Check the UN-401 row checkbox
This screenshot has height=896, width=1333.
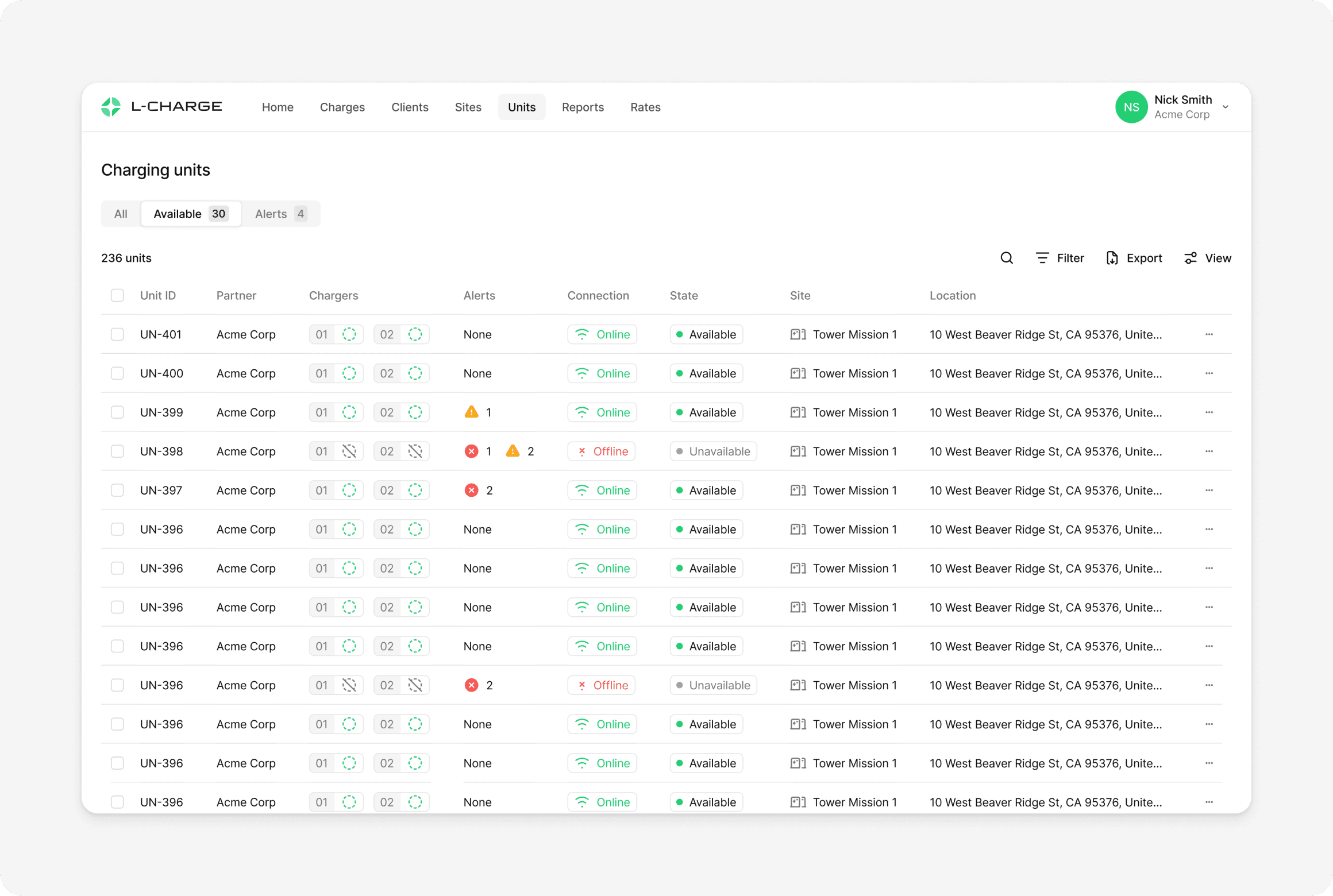(117, 334)
